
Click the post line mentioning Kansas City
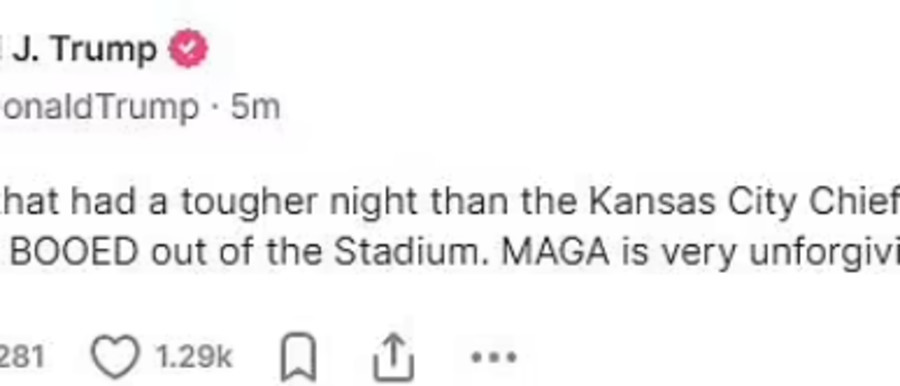(450, 203)
